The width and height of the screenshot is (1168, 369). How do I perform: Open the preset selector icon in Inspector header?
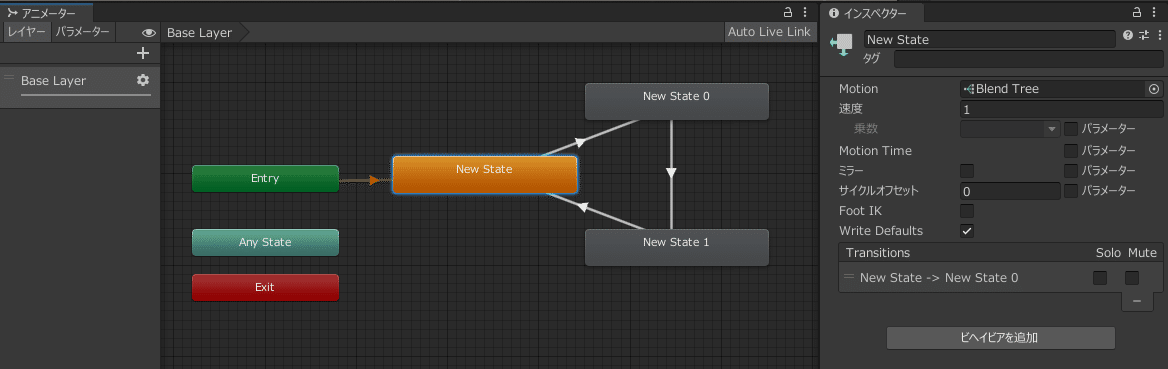pyautogui.click(x=1144, y=36)
